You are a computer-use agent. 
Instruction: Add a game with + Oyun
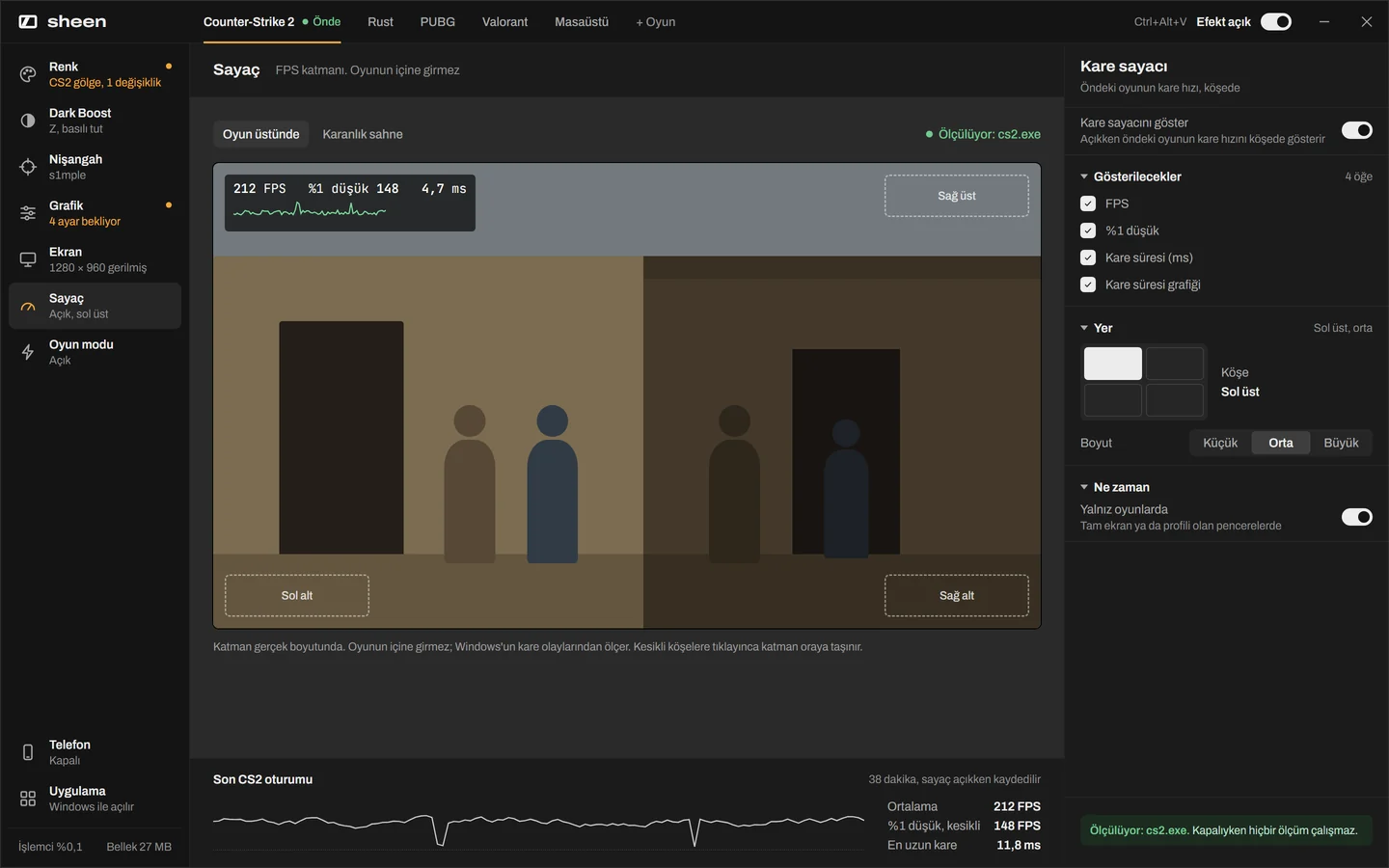click(x=656, y=21)
